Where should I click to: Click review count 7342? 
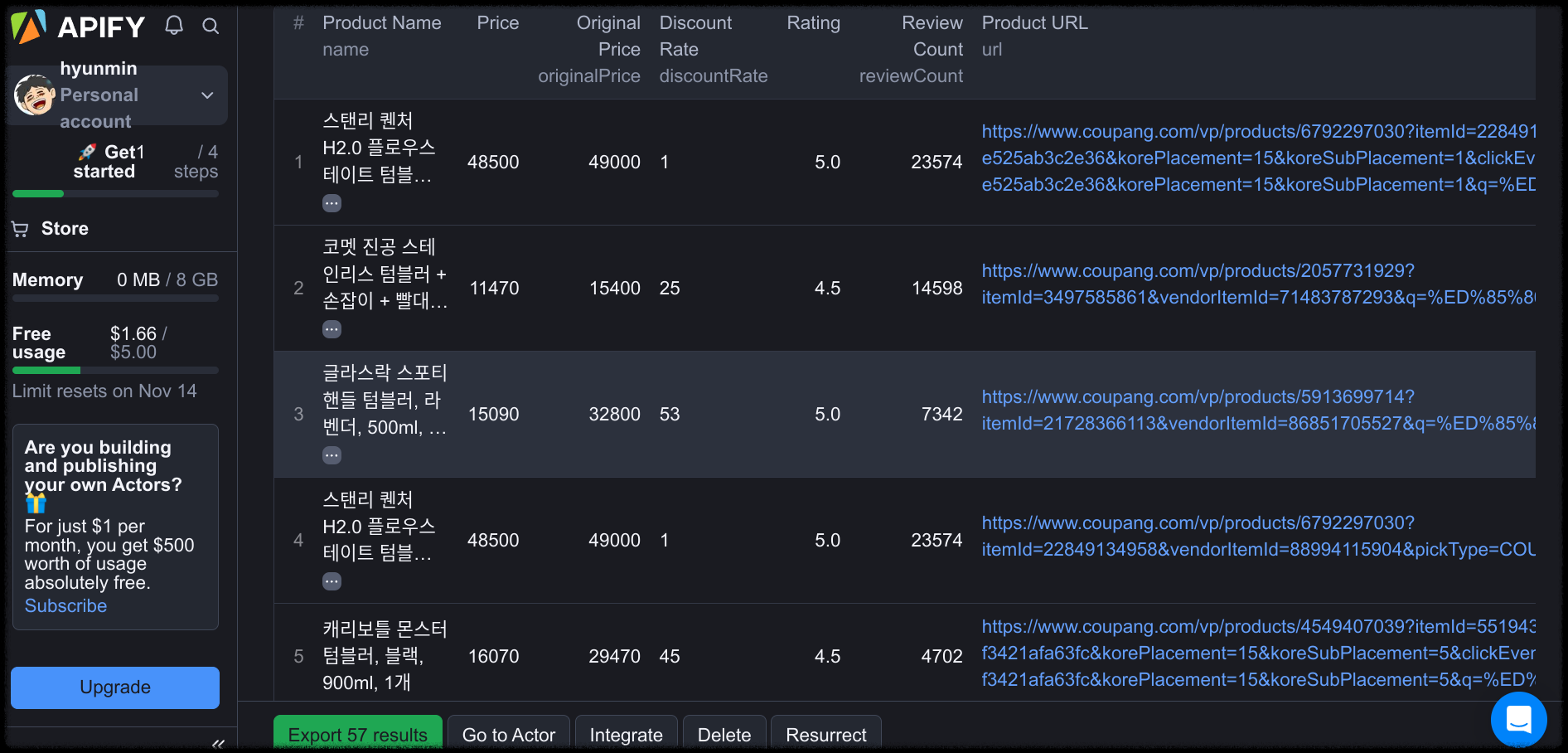pos(941,415)
